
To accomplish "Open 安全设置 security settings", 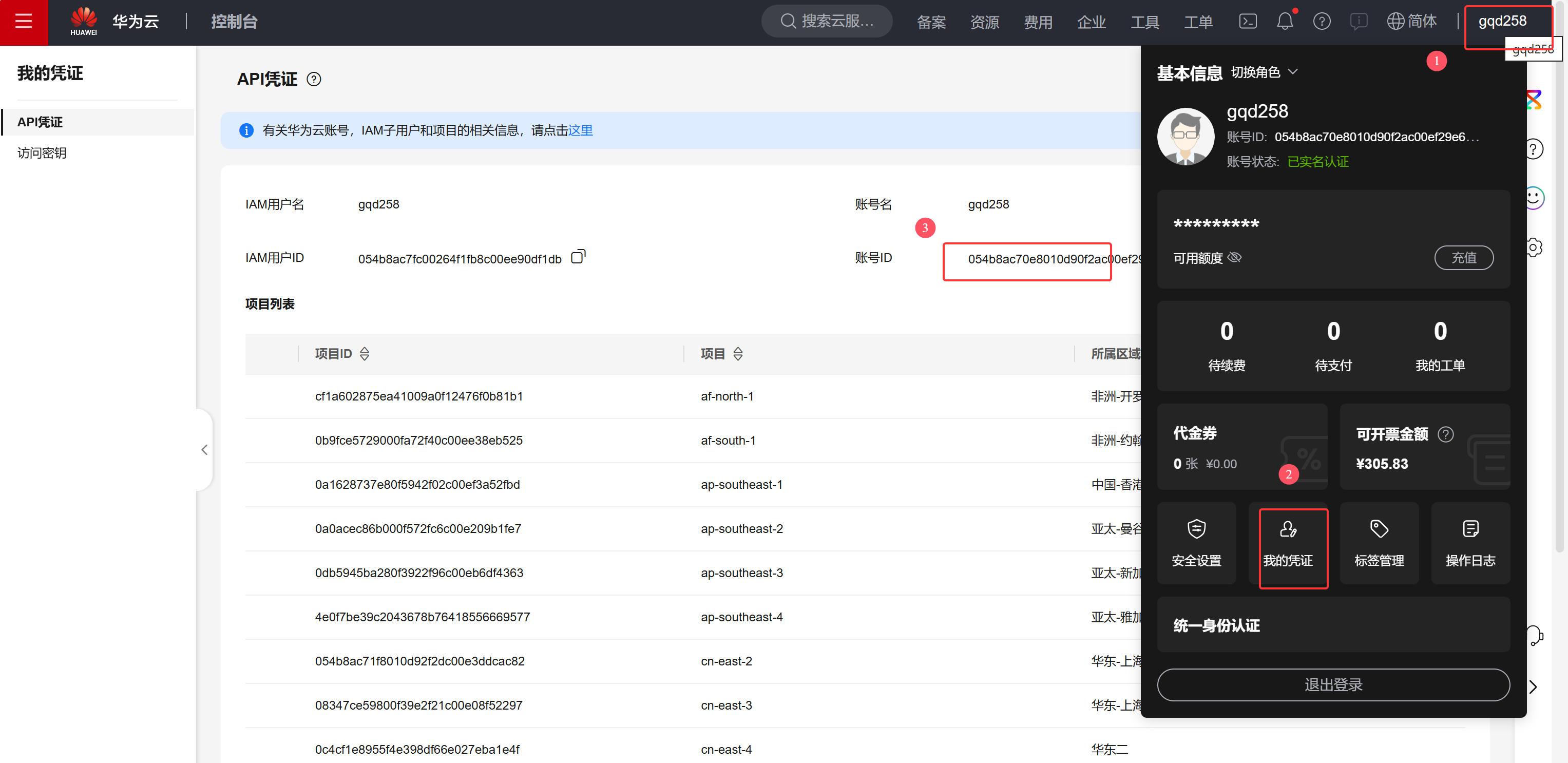I will pos(1196,543).
